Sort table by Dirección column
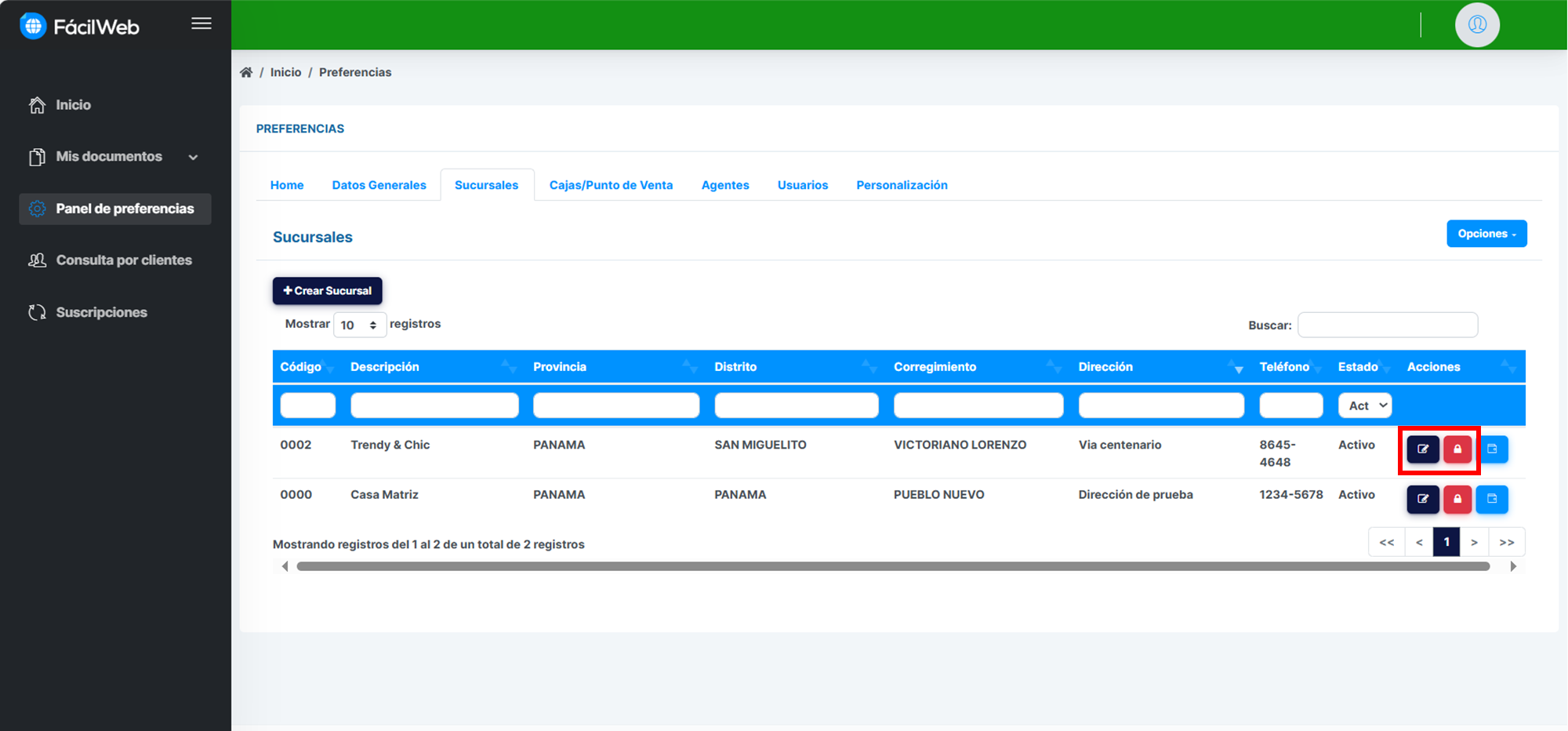1568x731 pixels. tap(1161, 367)
